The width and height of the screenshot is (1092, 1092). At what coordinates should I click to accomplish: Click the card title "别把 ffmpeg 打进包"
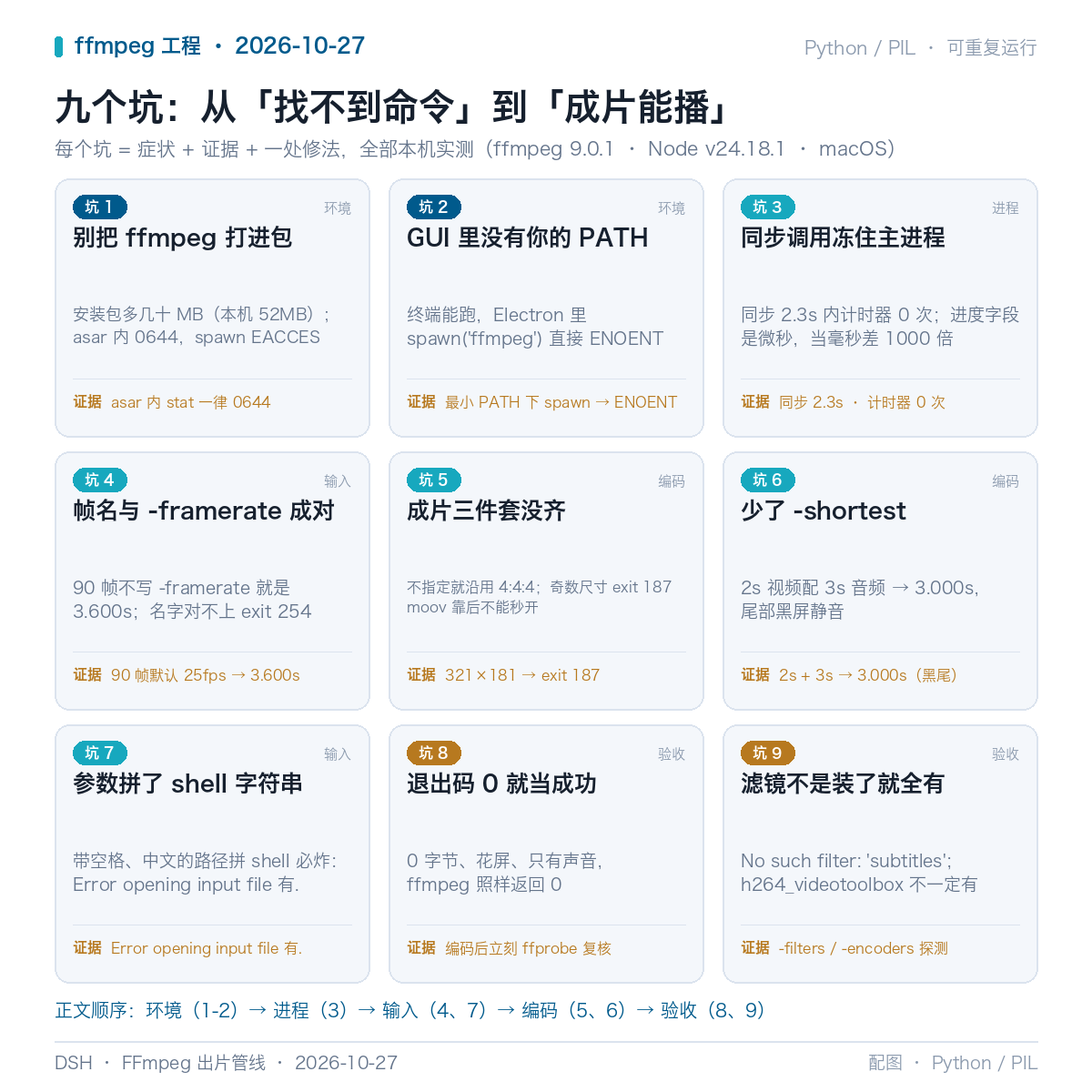183,238
